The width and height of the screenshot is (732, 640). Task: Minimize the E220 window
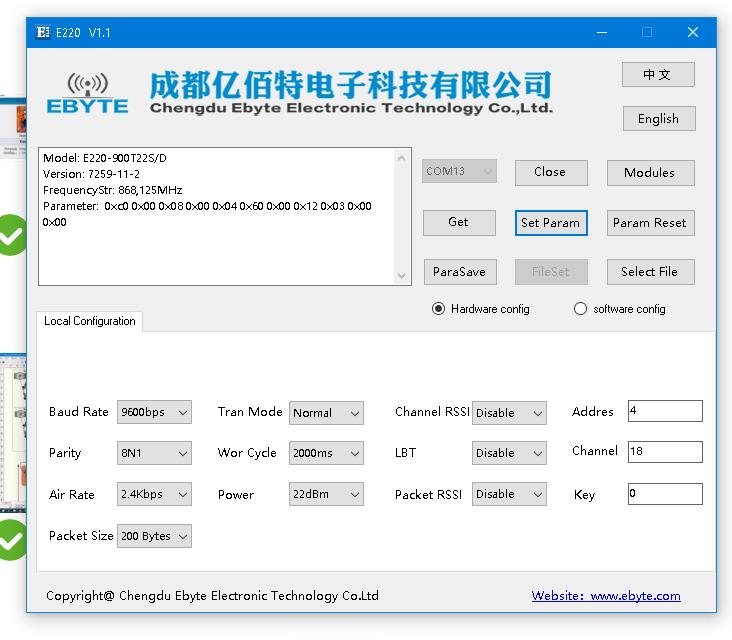point(602,32)
